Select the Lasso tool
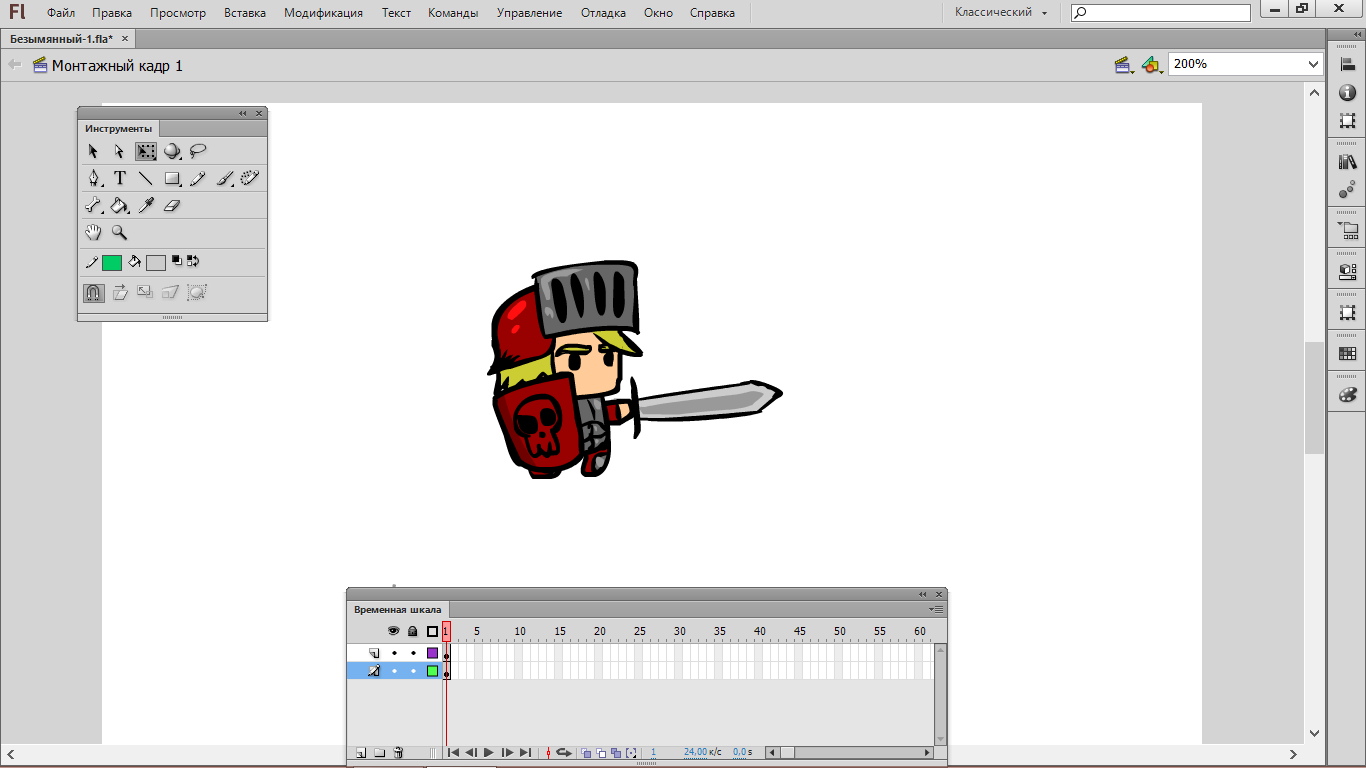 [198, 151]
